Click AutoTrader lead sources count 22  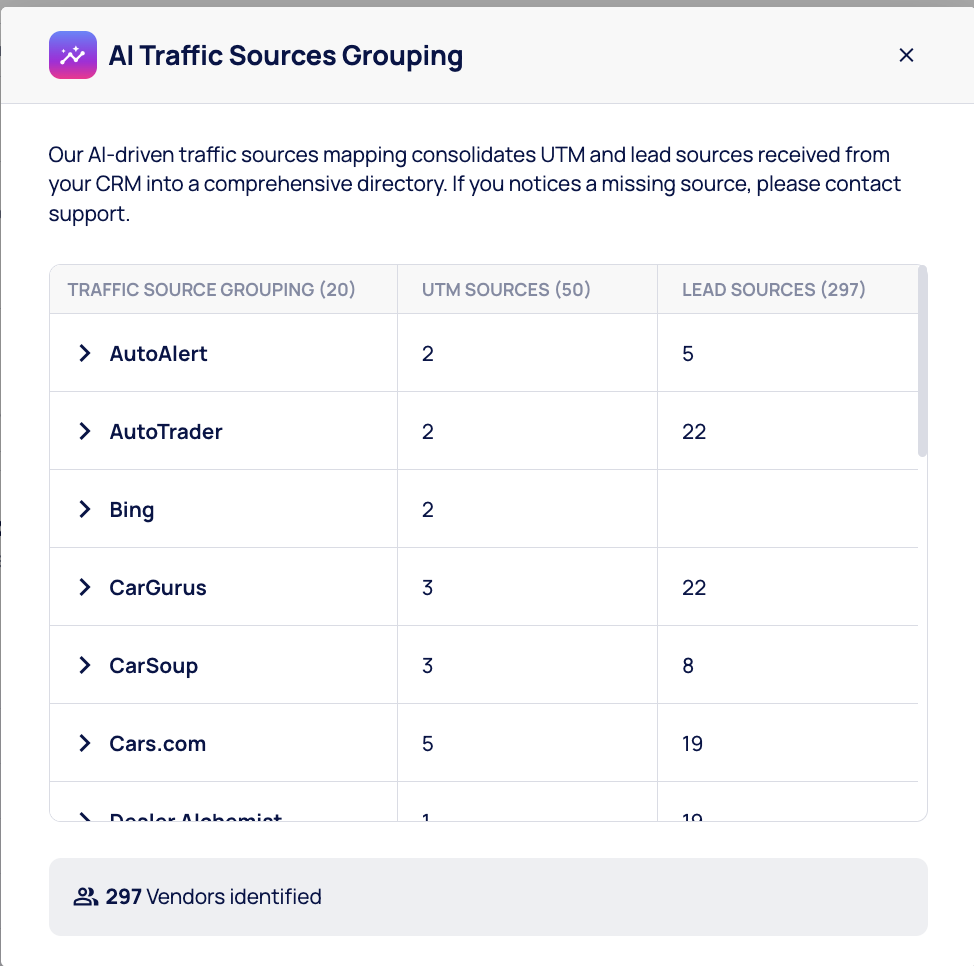pos(694,432)
